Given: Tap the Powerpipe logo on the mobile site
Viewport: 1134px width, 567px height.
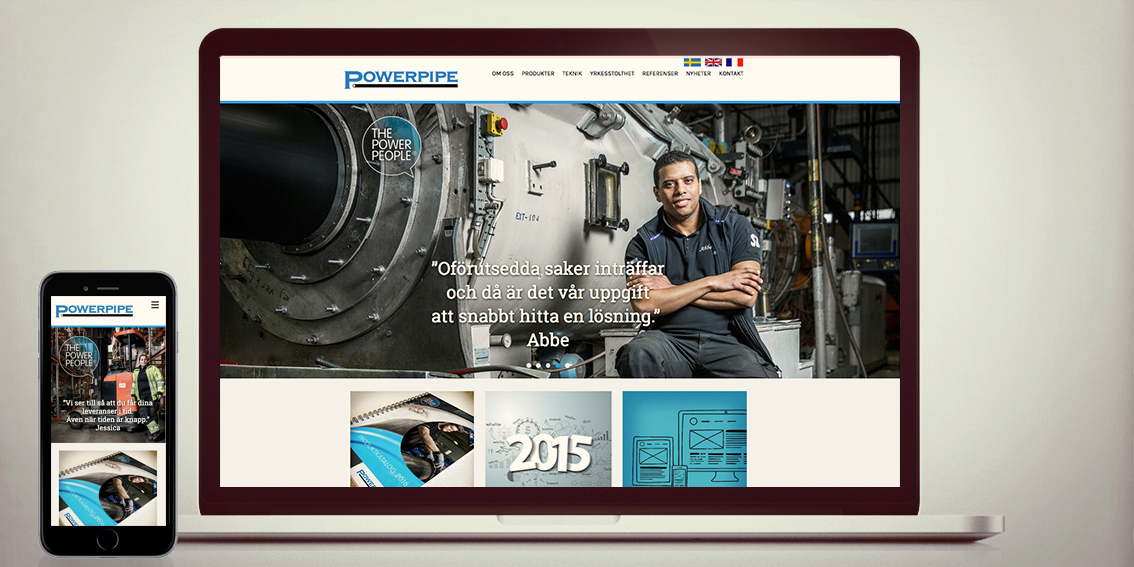Looking at the screenshot, I should 94,311.
